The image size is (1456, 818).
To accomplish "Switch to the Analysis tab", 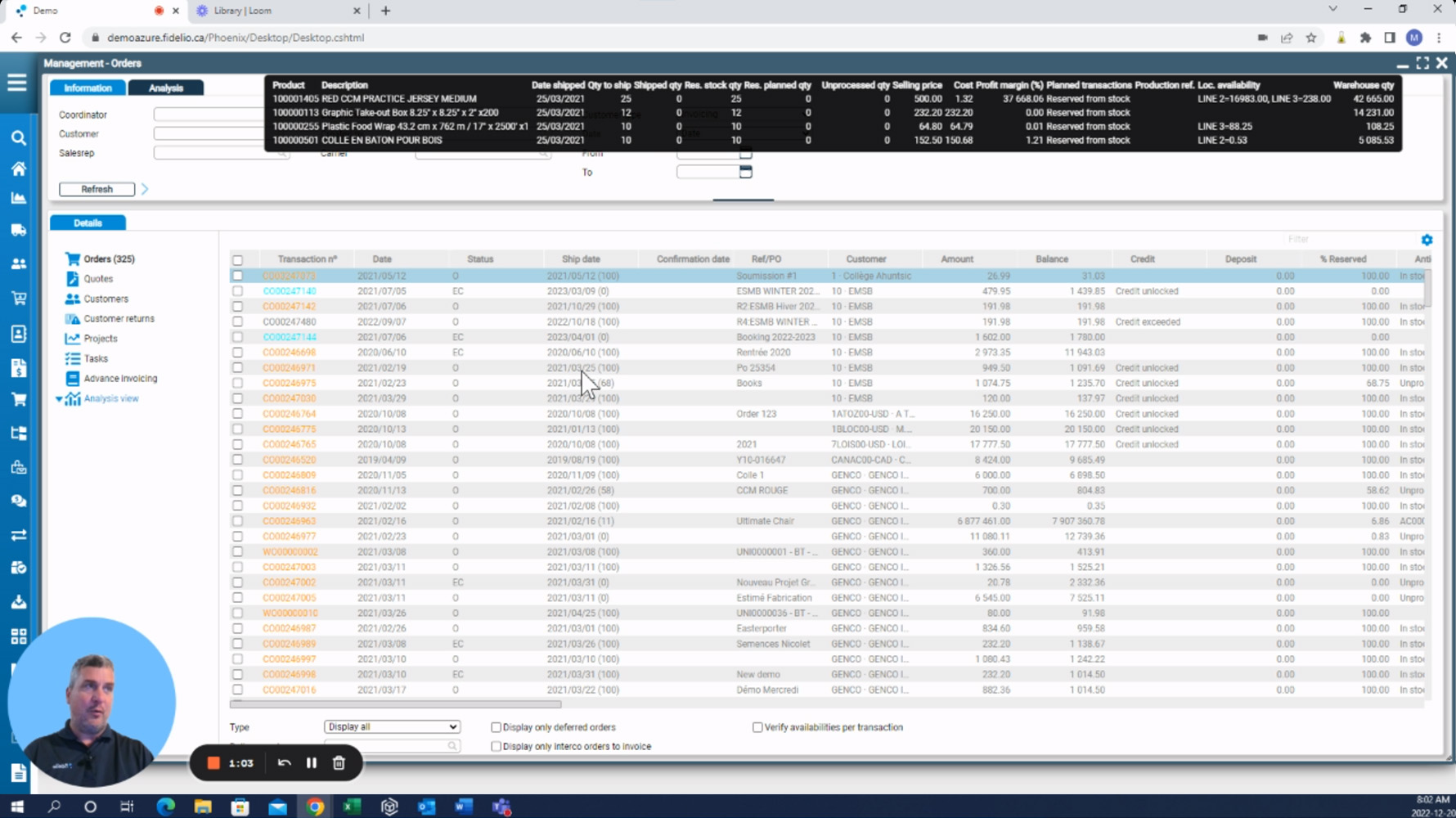I will [166, 88].
